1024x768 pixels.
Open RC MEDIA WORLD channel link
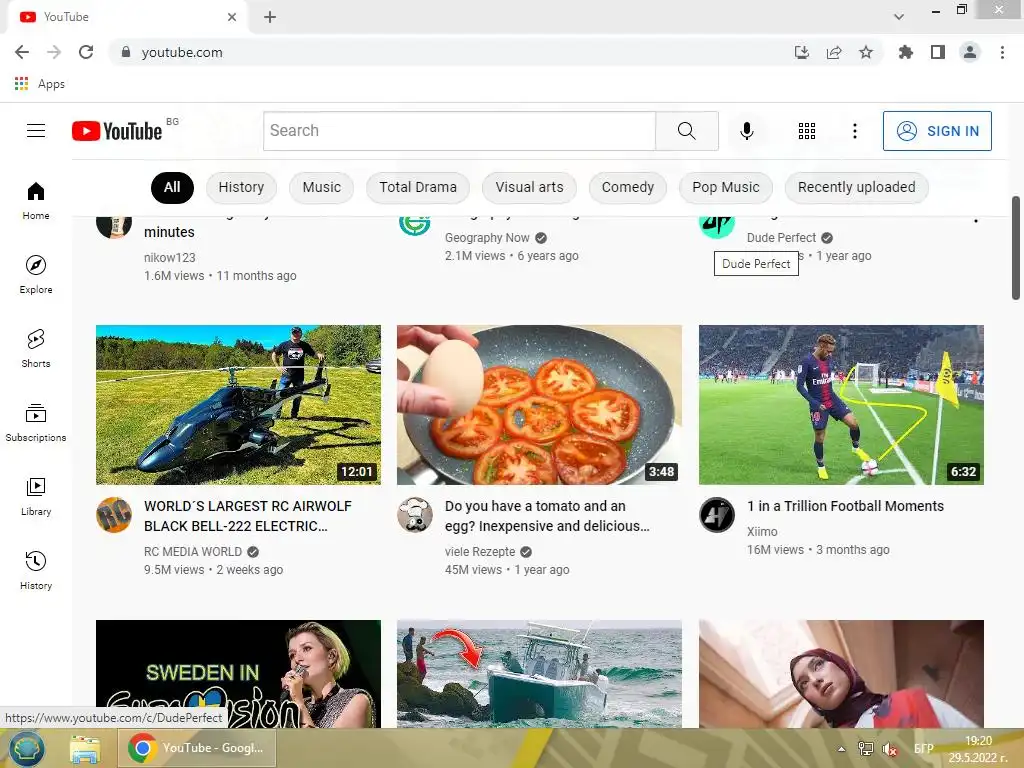click(193, 552)
